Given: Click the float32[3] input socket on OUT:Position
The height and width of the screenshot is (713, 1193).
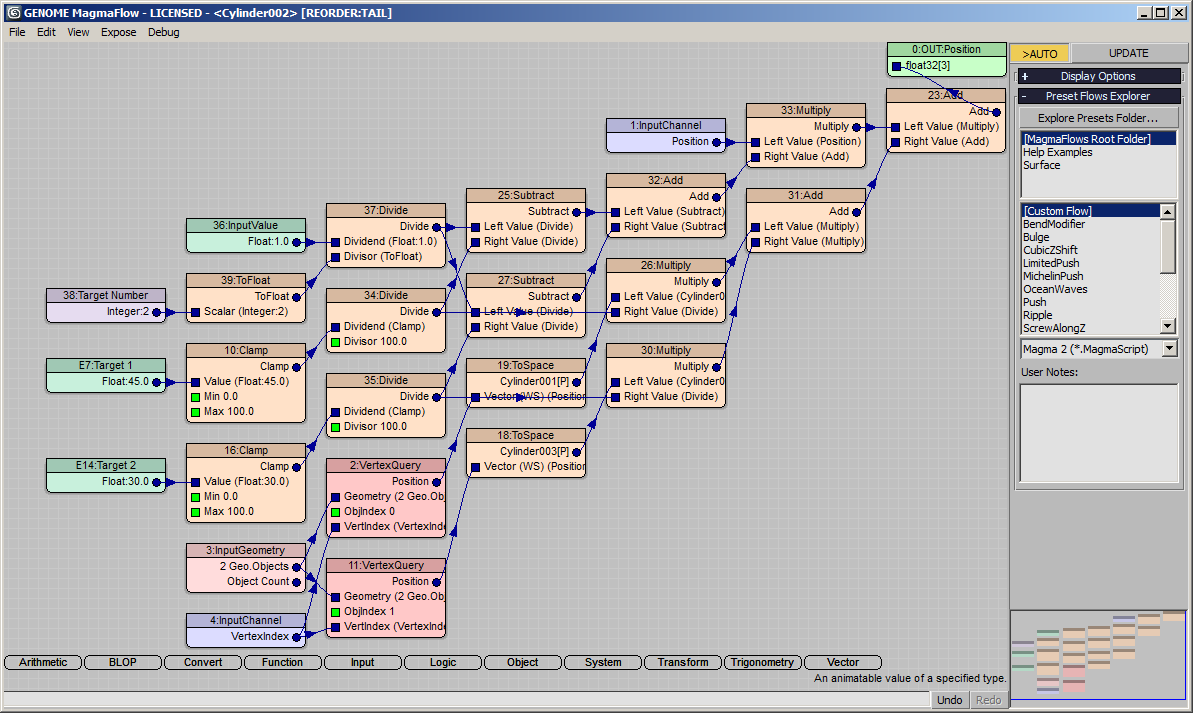Looking at the screenshot, I should coord(896,66).
